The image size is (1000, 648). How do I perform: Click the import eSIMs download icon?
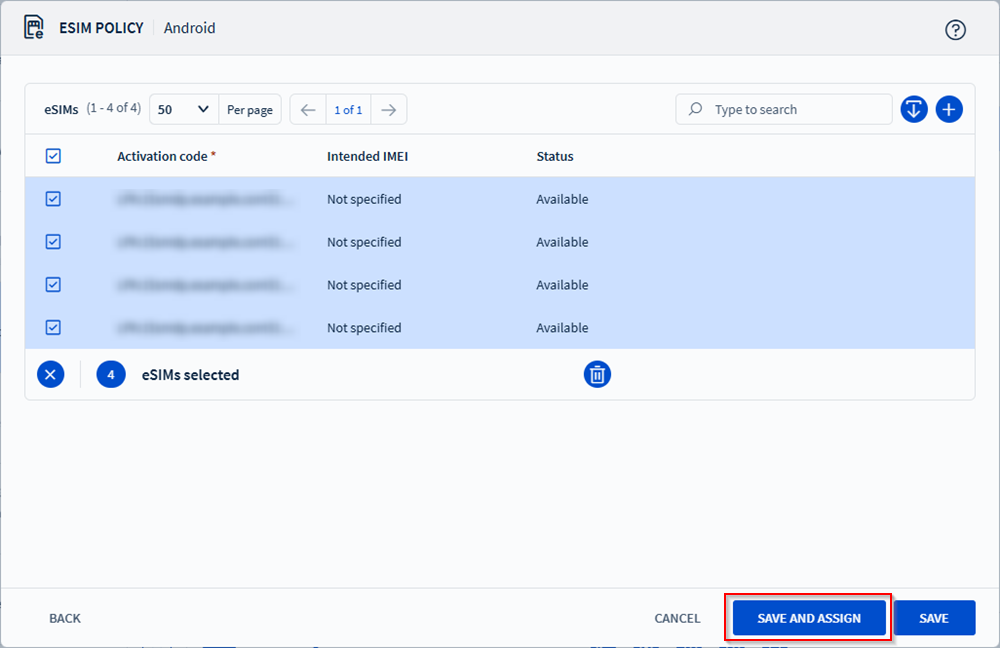(x=914, y=110)
